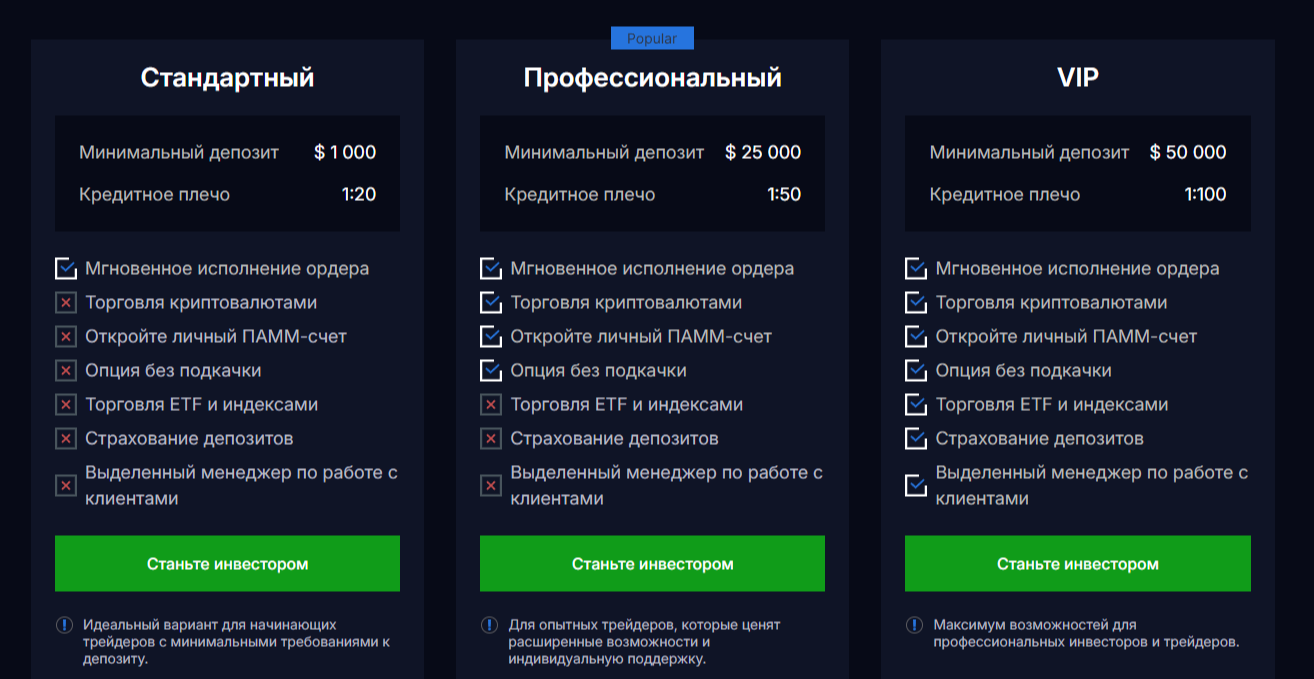Screen dimensions: 1314x679
Task: Click the blue Popular badge
Action: click(x=652, y=39)
